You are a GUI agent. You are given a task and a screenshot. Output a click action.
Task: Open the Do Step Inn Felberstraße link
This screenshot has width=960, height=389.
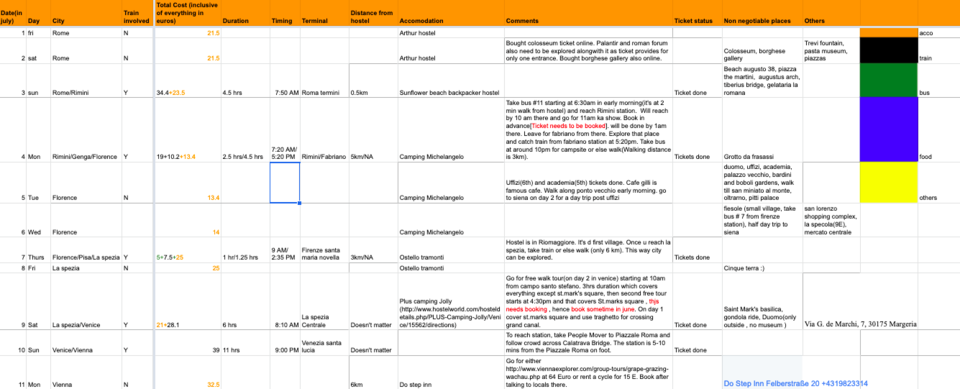pos(795,383)
